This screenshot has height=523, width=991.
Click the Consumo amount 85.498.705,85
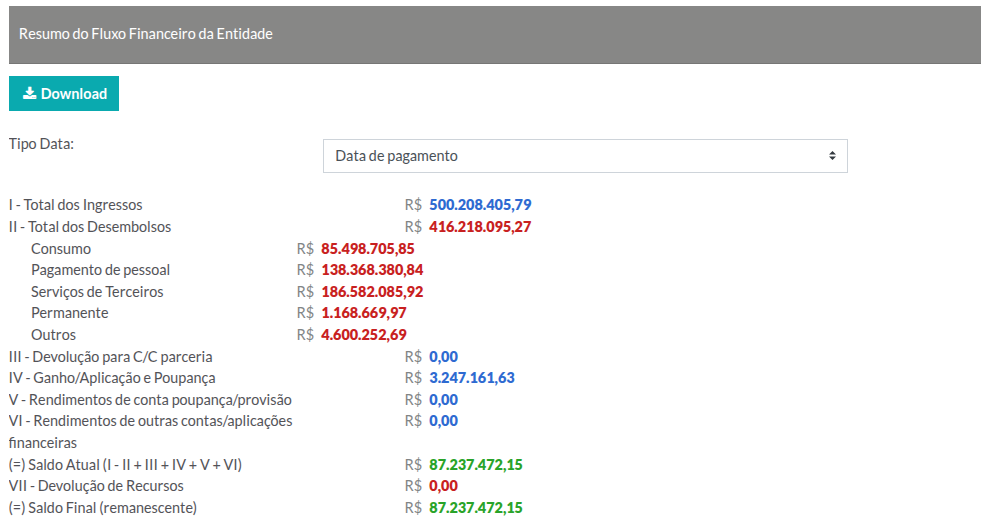pyautogui.click(x=367, y=249)
